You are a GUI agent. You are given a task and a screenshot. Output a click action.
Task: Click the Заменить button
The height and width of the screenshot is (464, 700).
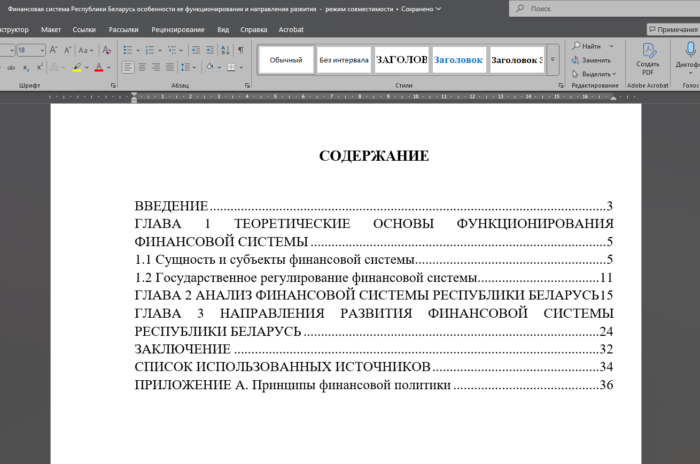[x=591, y=60]
